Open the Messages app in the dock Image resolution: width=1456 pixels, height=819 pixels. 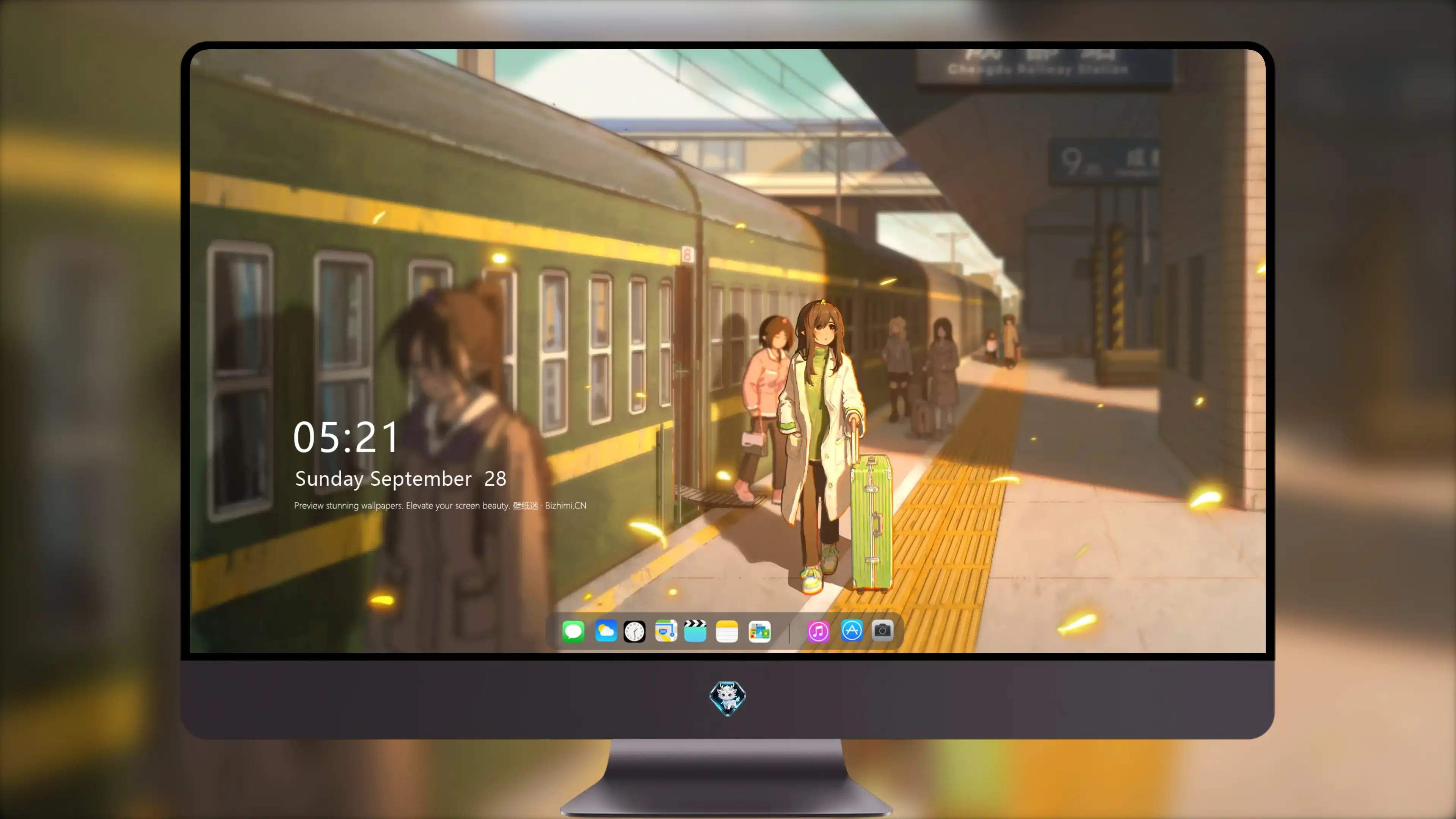point(573,631)
